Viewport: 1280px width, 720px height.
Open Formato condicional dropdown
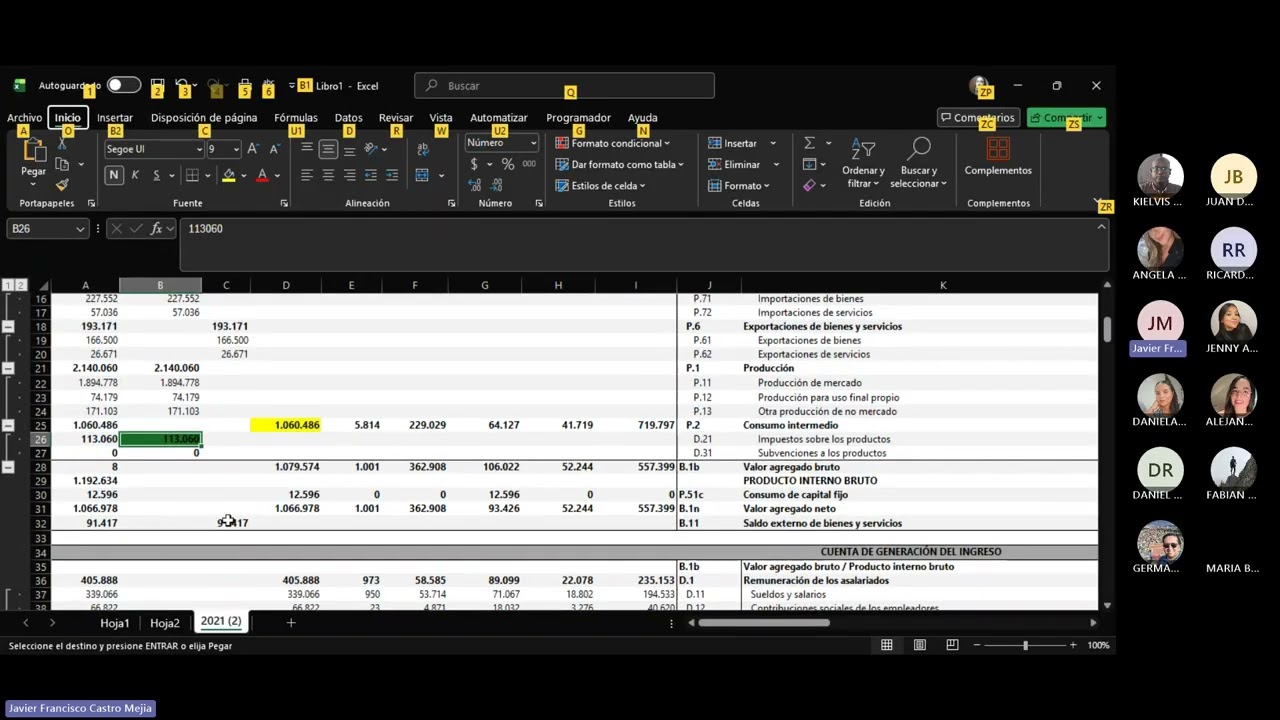click(x=613, y=143)
